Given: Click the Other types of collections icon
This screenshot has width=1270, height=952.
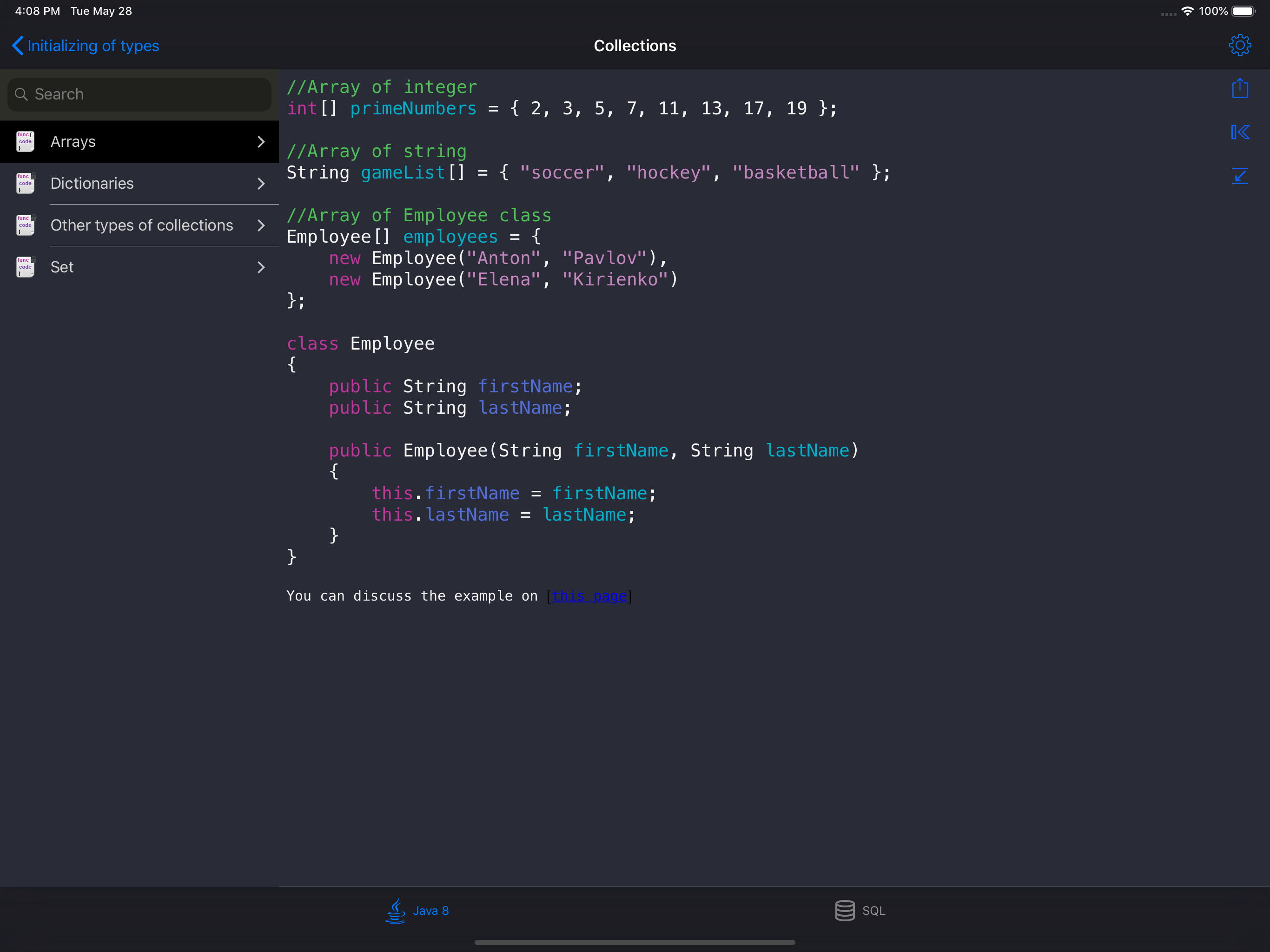Looking at the screenshot, I should tap(25, 225).
